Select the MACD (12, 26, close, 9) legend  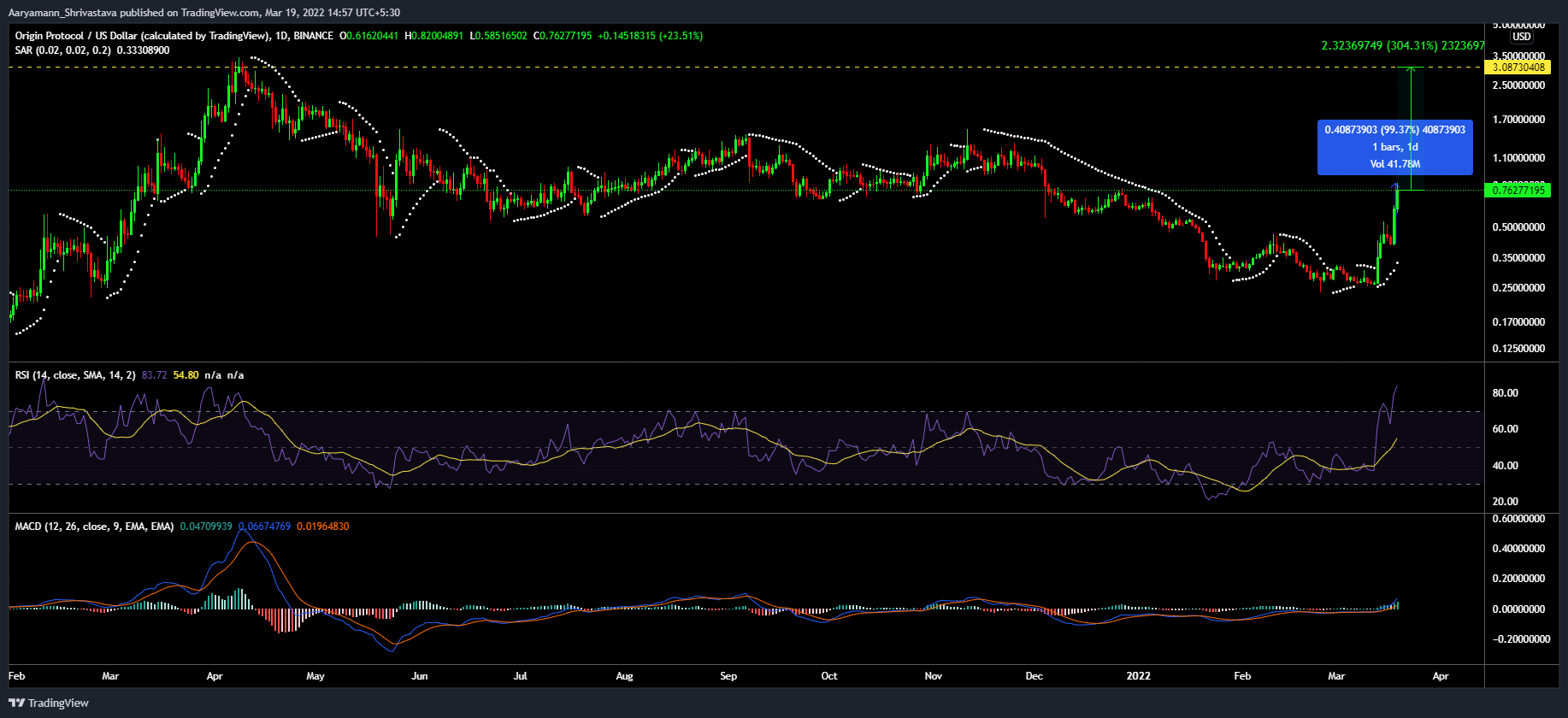(x=94, y=527)
